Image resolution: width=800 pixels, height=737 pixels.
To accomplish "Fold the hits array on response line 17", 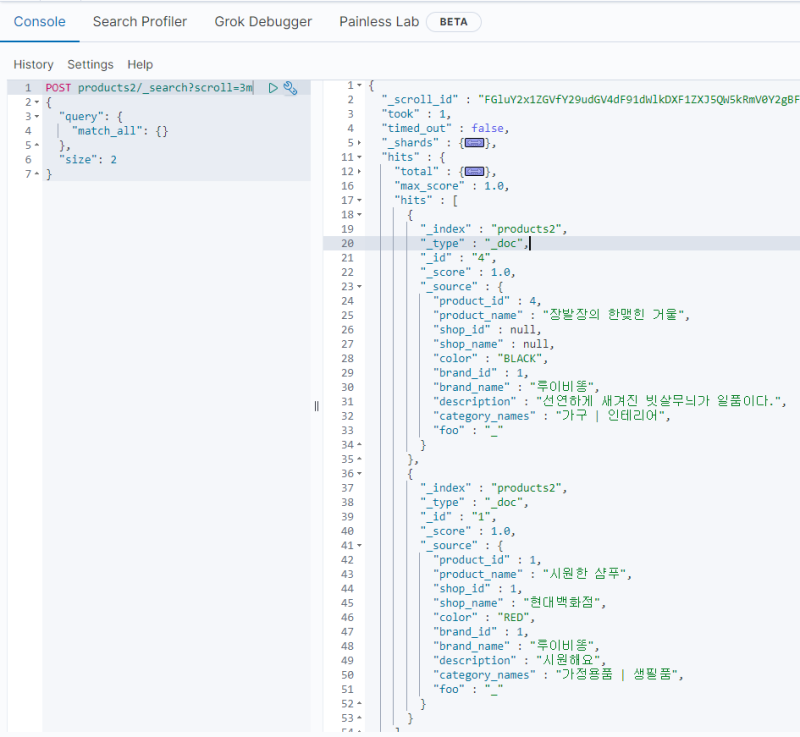I will coord(359,201).
